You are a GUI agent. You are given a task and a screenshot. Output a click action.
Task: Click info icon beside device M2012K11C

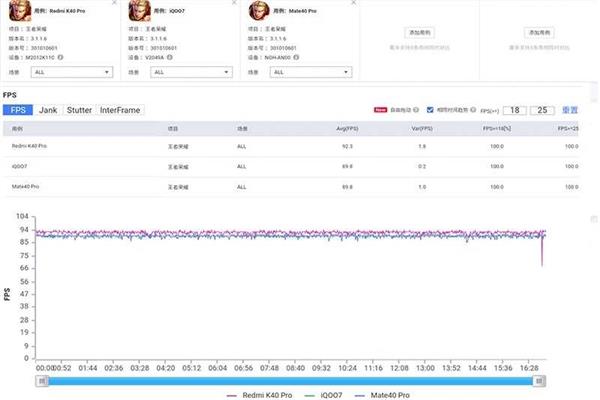click(x=60, y=57)
